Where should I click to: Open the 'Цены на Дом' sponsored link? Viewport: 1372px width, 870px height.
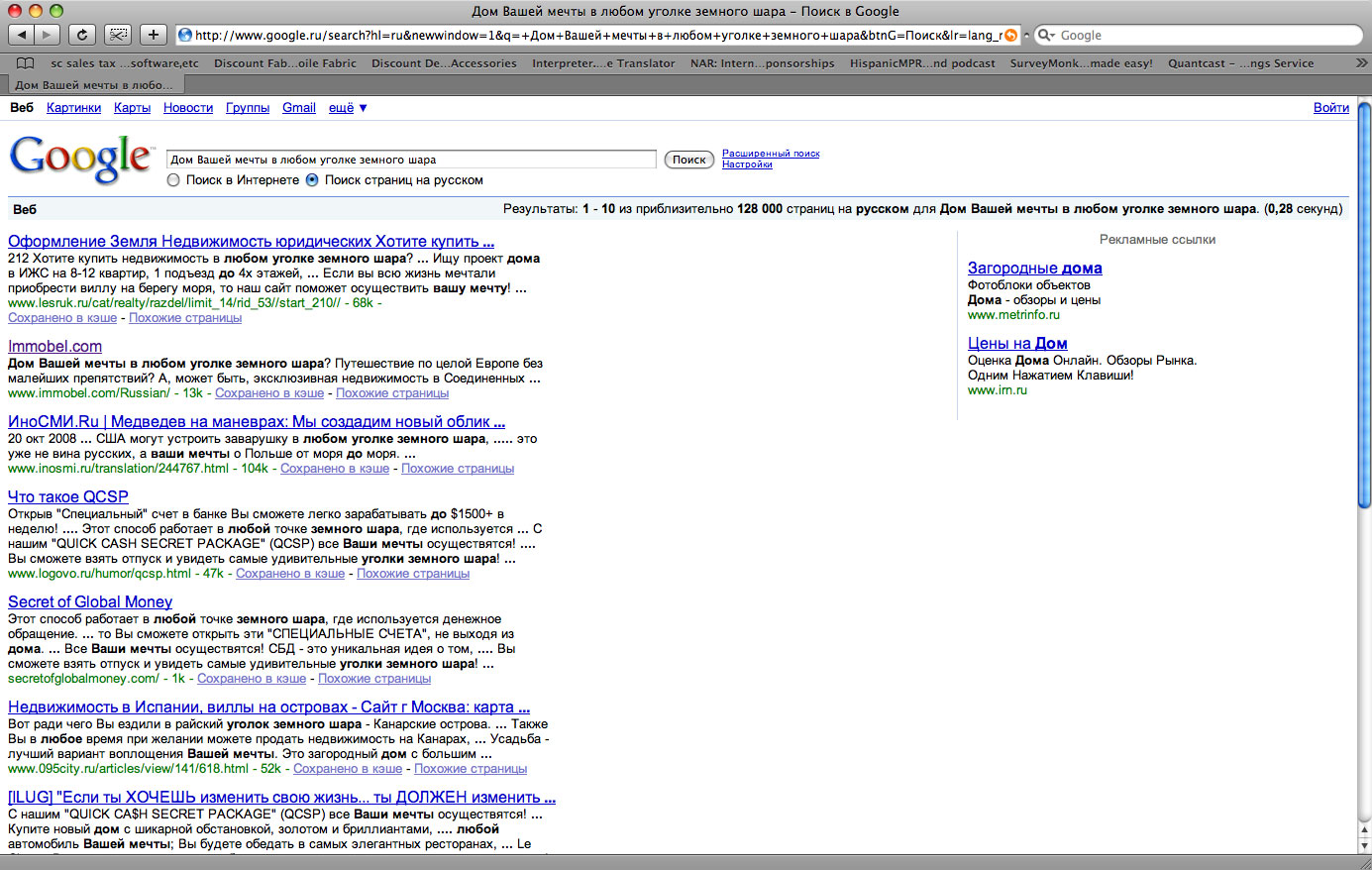1017,343
